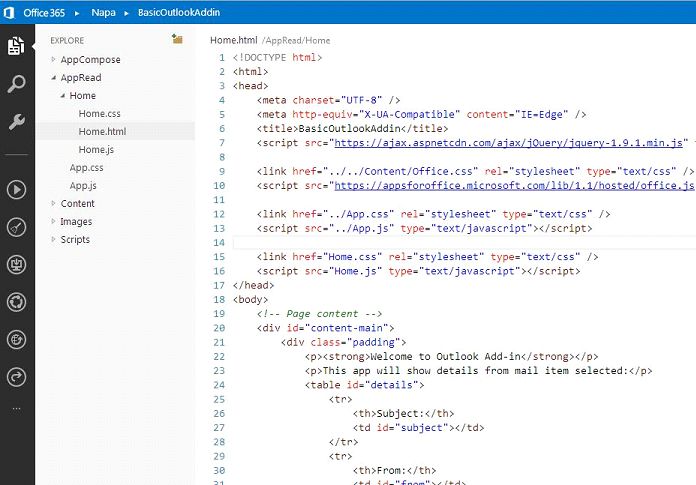Image resolution: width=696 pixels, height=485 pixels.
Task: Expand the Images folder arrow
Action: pyautogui.click(x=53, y=221)
